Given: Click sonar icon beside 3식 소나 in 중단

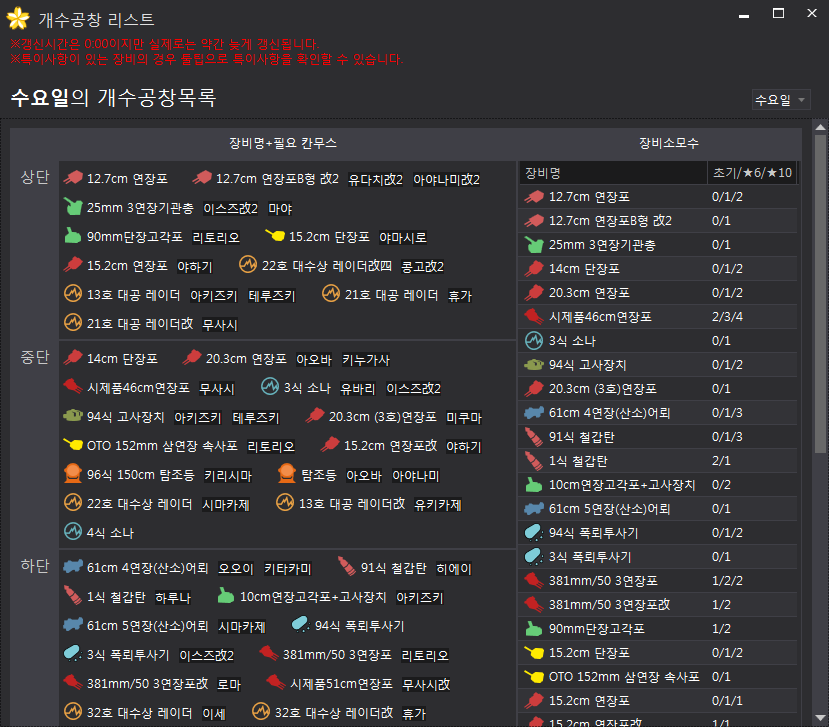Looking at the screenshot, I should click(x=269, y=388).
